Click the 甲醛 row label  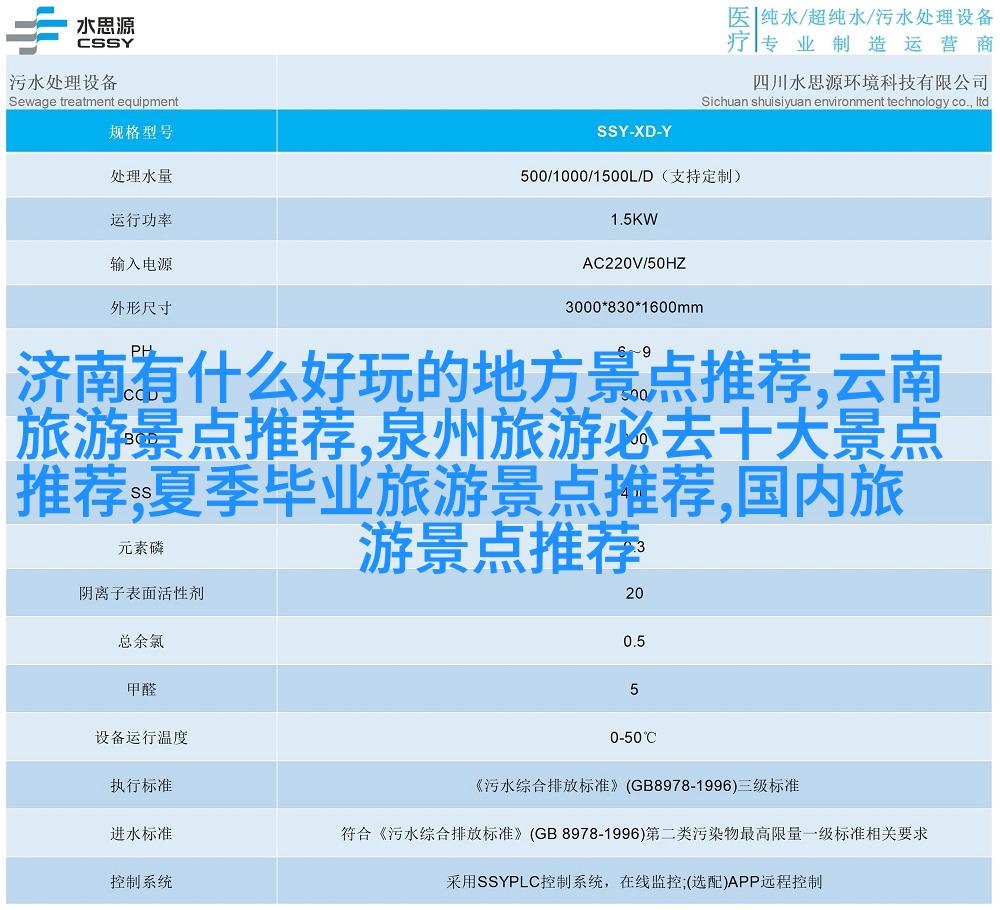[141, 689]
